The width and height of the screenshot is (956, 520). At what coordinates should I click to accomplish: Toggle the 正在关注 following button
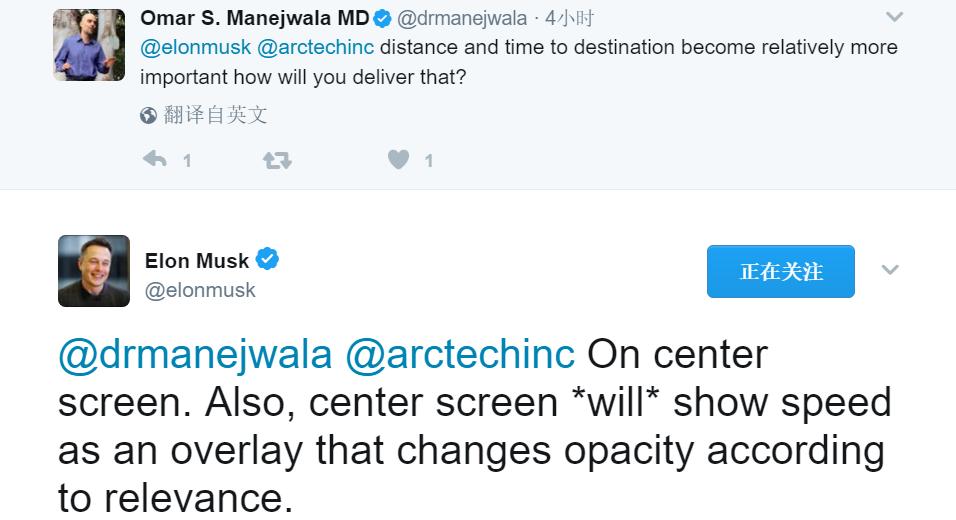coord(780,271)
